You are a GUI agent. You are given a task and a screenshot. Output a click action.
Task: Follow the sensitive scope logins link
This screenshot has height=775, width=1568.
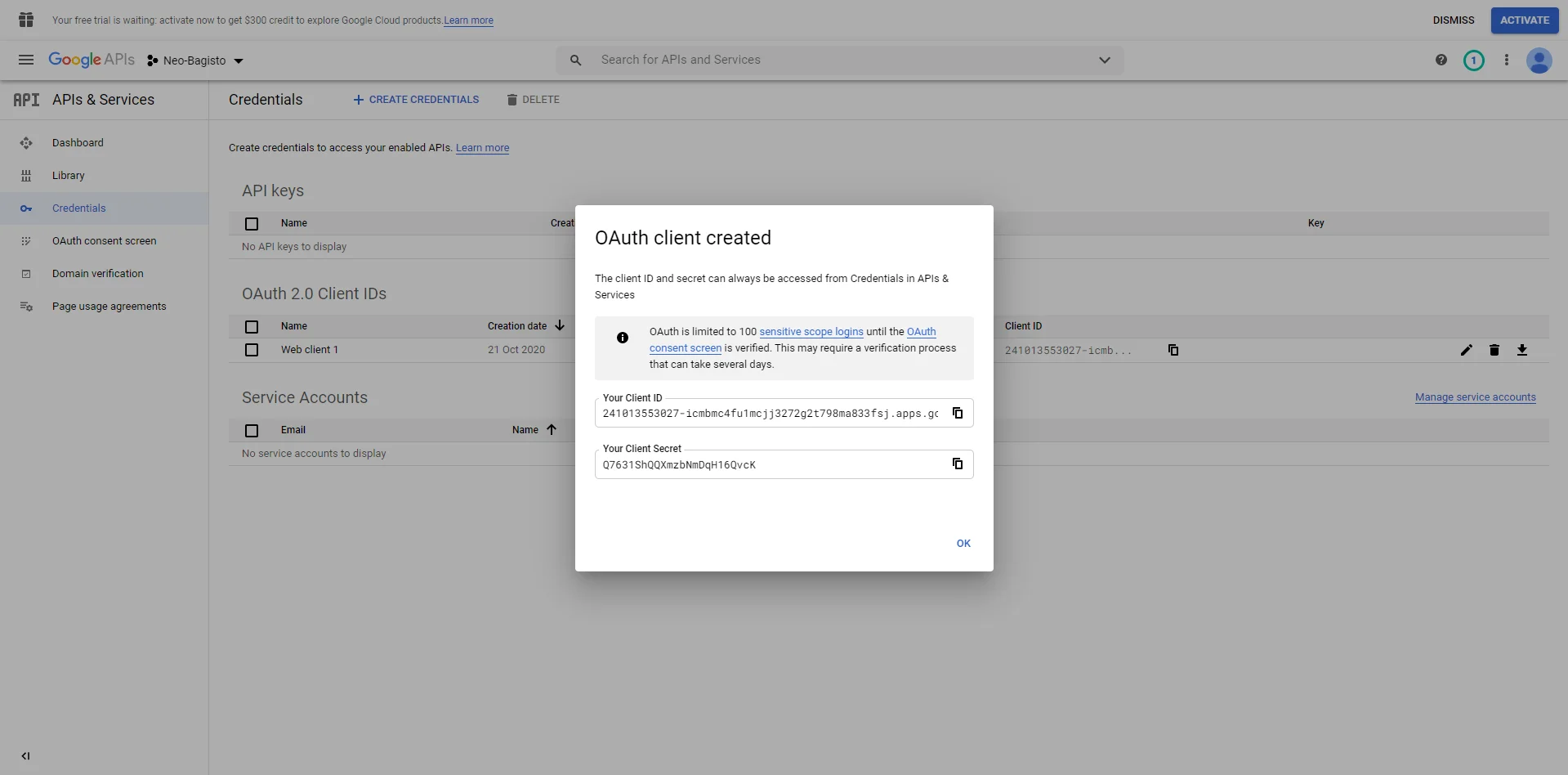811,332
